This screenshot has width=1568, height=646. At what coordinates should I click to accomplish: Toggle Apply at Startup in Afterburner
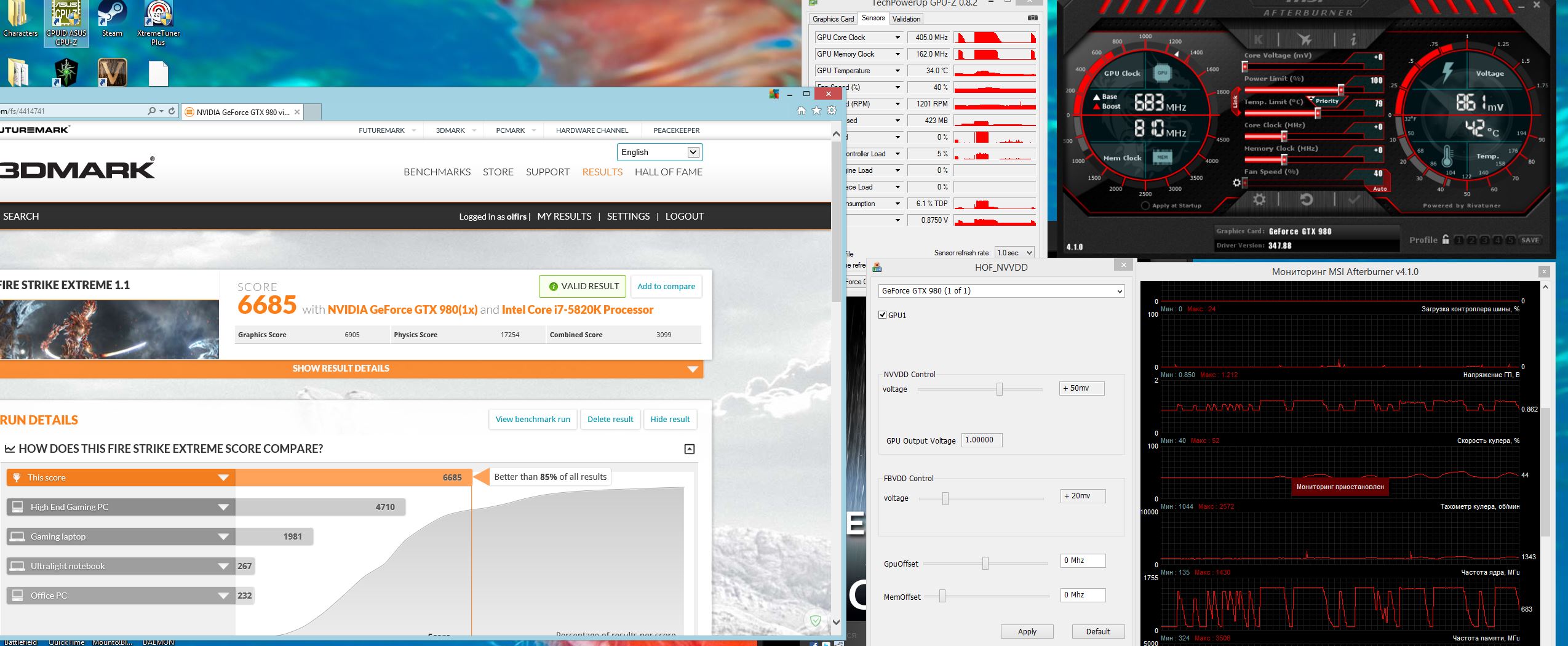1145,205
